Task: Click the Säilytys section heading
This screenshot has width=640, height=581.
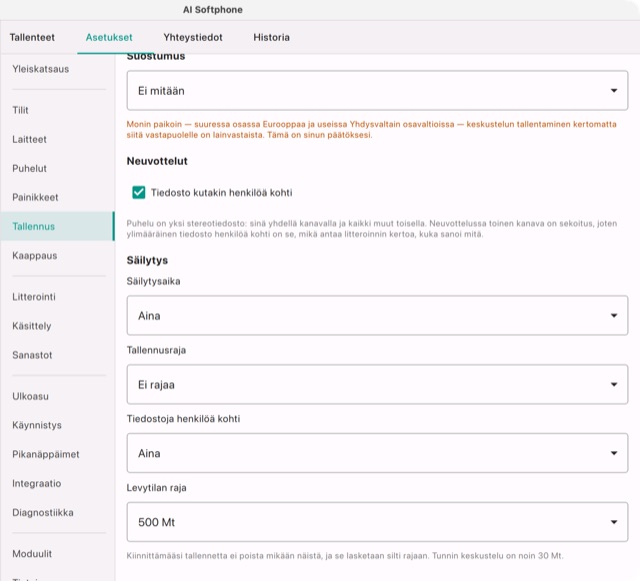Action: click(x=147, y=260)
